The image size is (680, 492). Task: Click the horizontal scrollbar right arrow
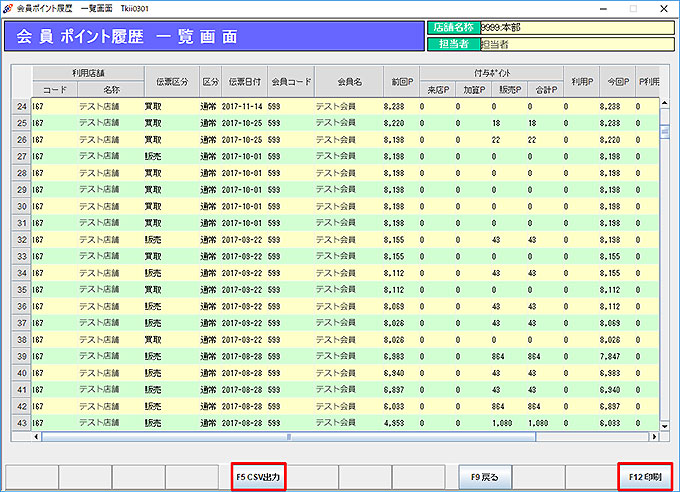point(652,437)
